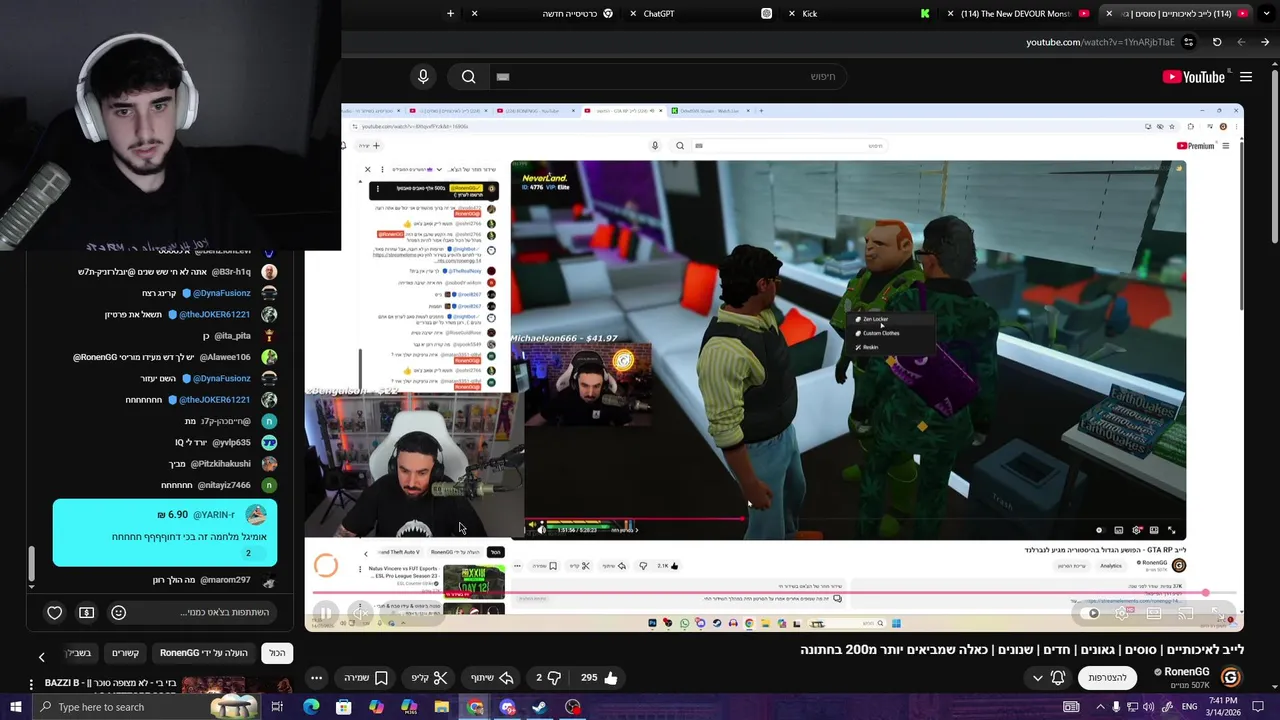This screenshot has width=1280, height=720.
Task: Toggle the autoplay switch in the player
Action: point(1092,613)
